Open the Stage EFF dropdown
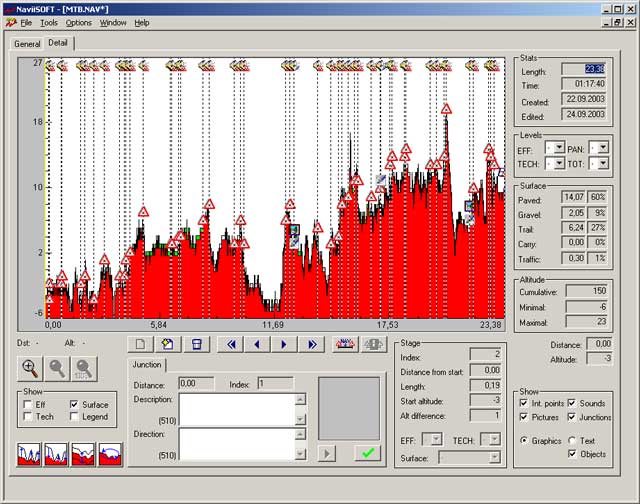 (x=436, y=440)
